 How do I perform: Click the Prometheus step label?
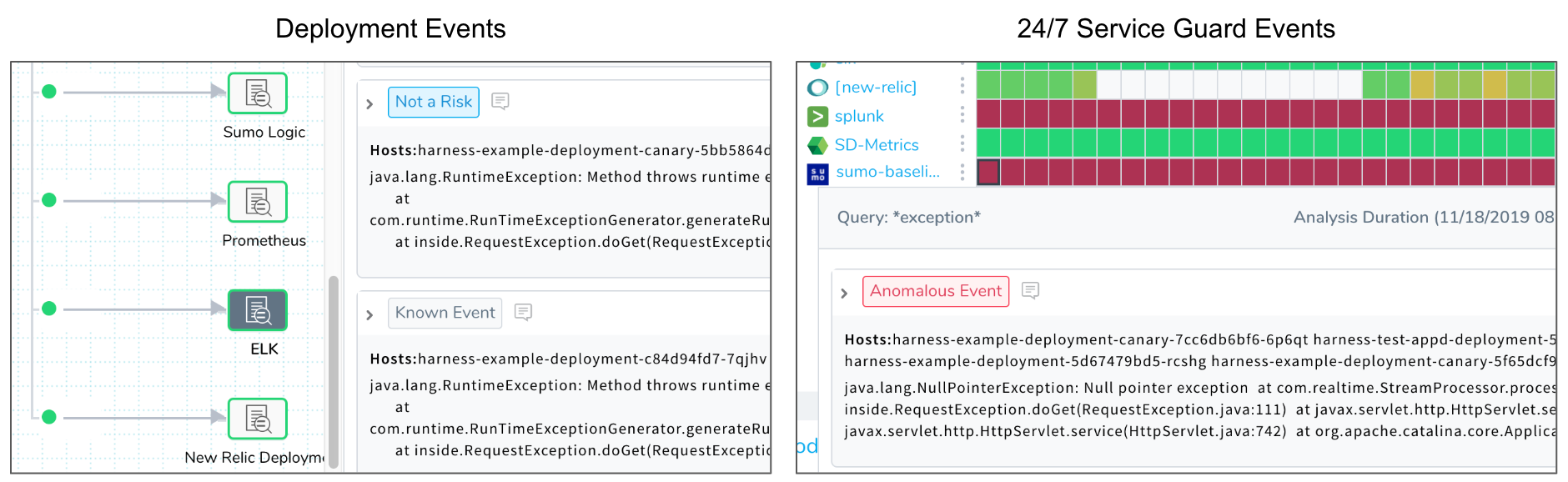click(x=264, y=240)
